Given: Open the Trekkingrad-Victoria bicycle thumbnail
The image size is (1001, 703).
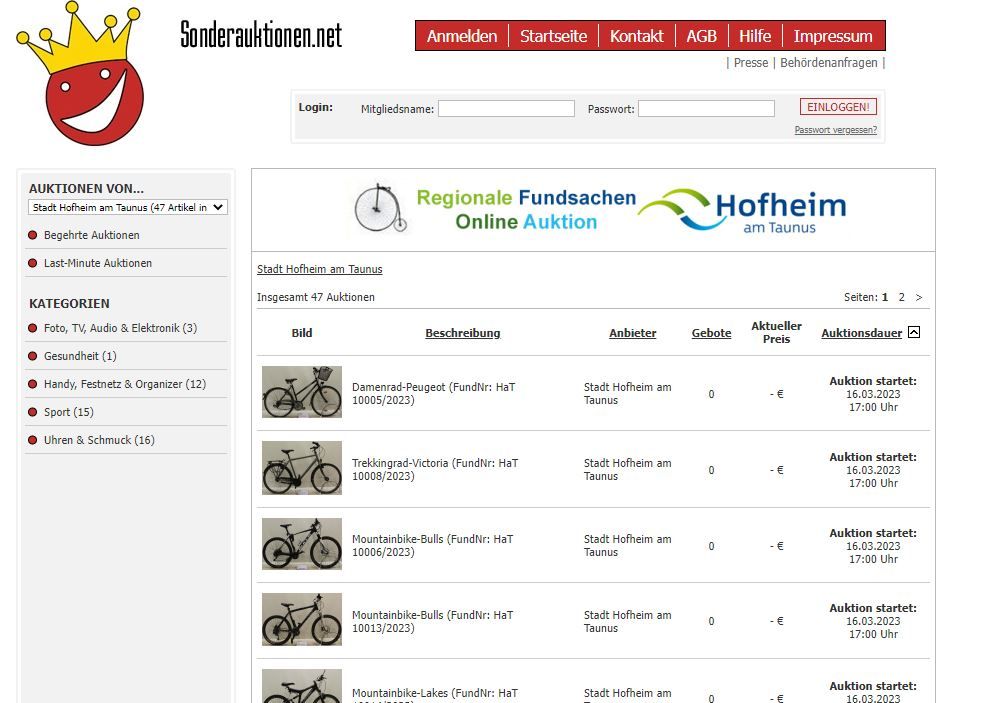Looking at the screenshot, I should click(x=301, y=468).
